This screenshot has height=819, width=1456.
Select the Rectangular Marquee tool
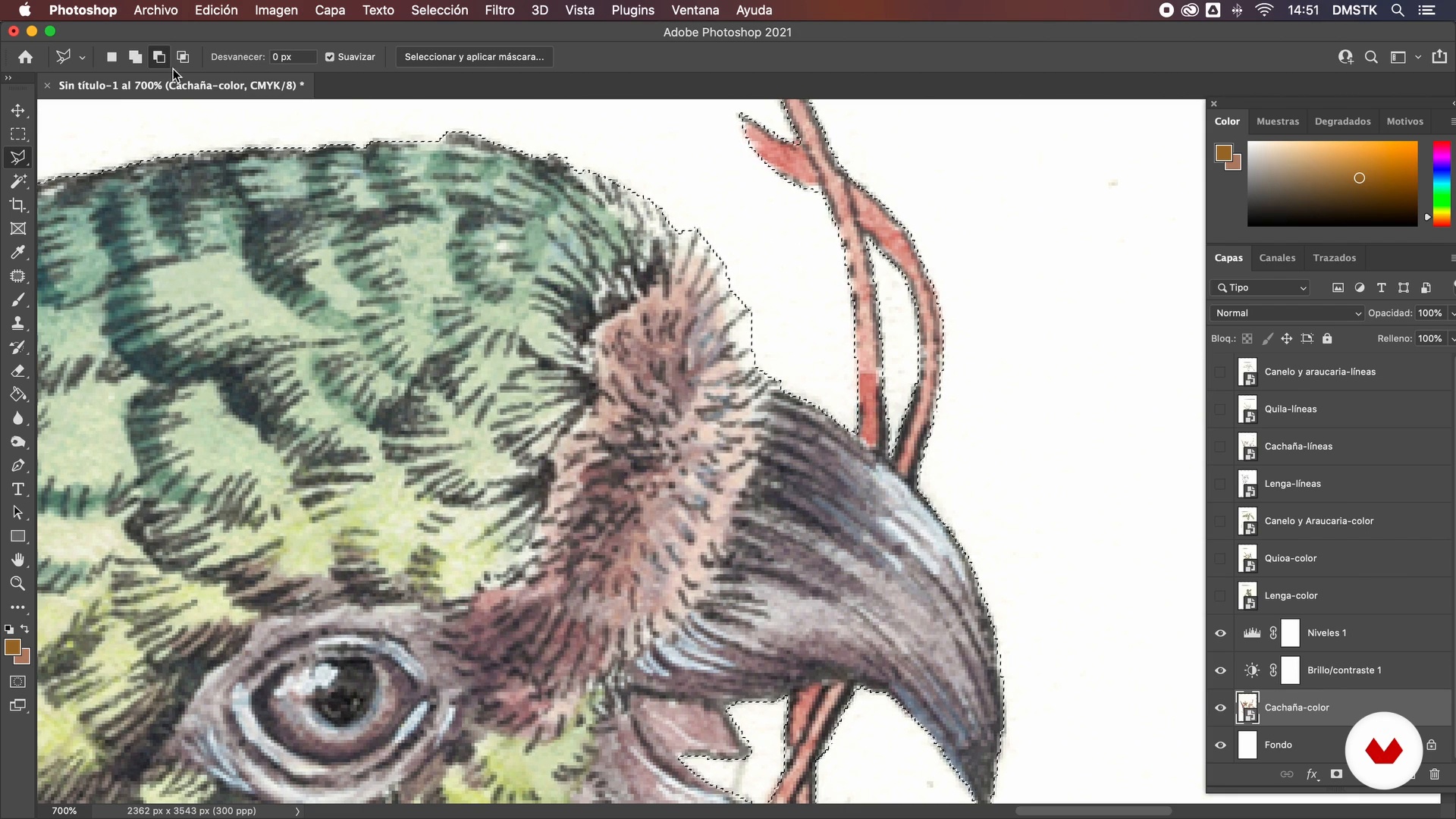[x=18, y=134]
